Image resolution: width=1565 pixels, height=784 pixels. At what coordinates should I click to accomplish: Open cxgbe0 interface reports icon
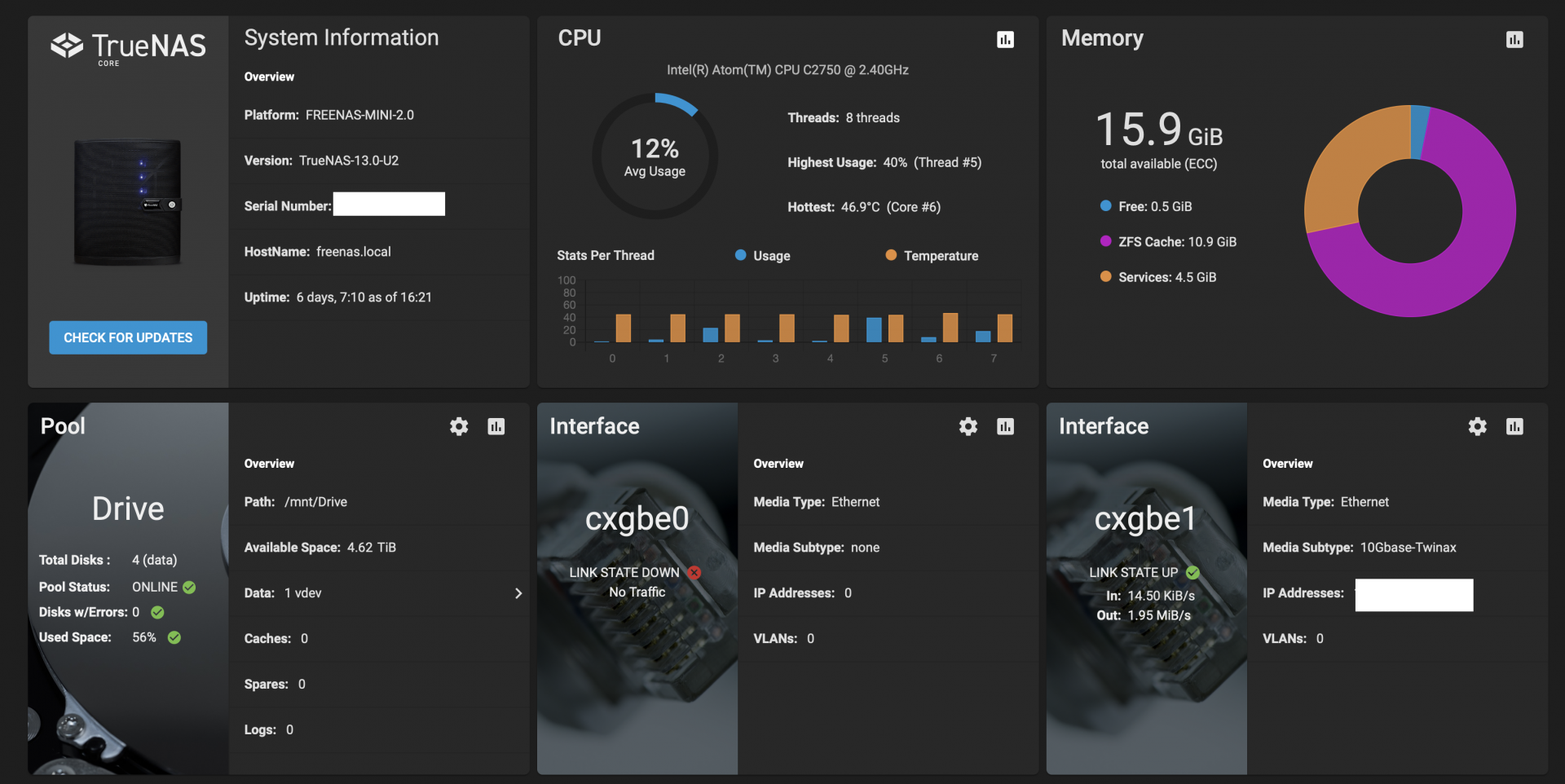[1005, 426]
